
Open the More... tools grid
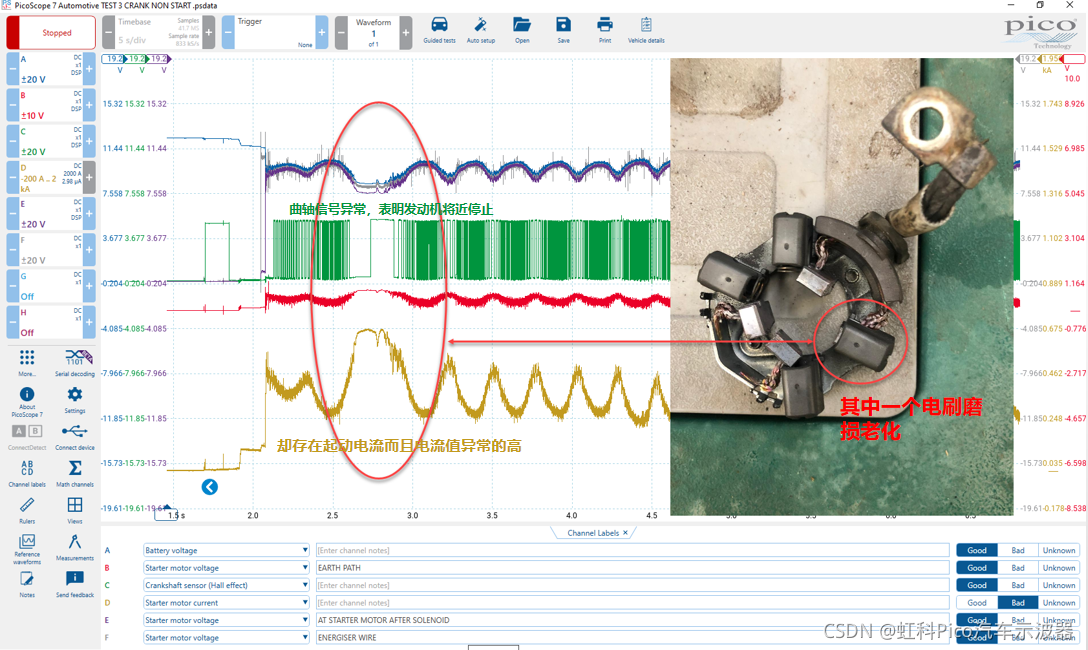[x=27, y=362]
